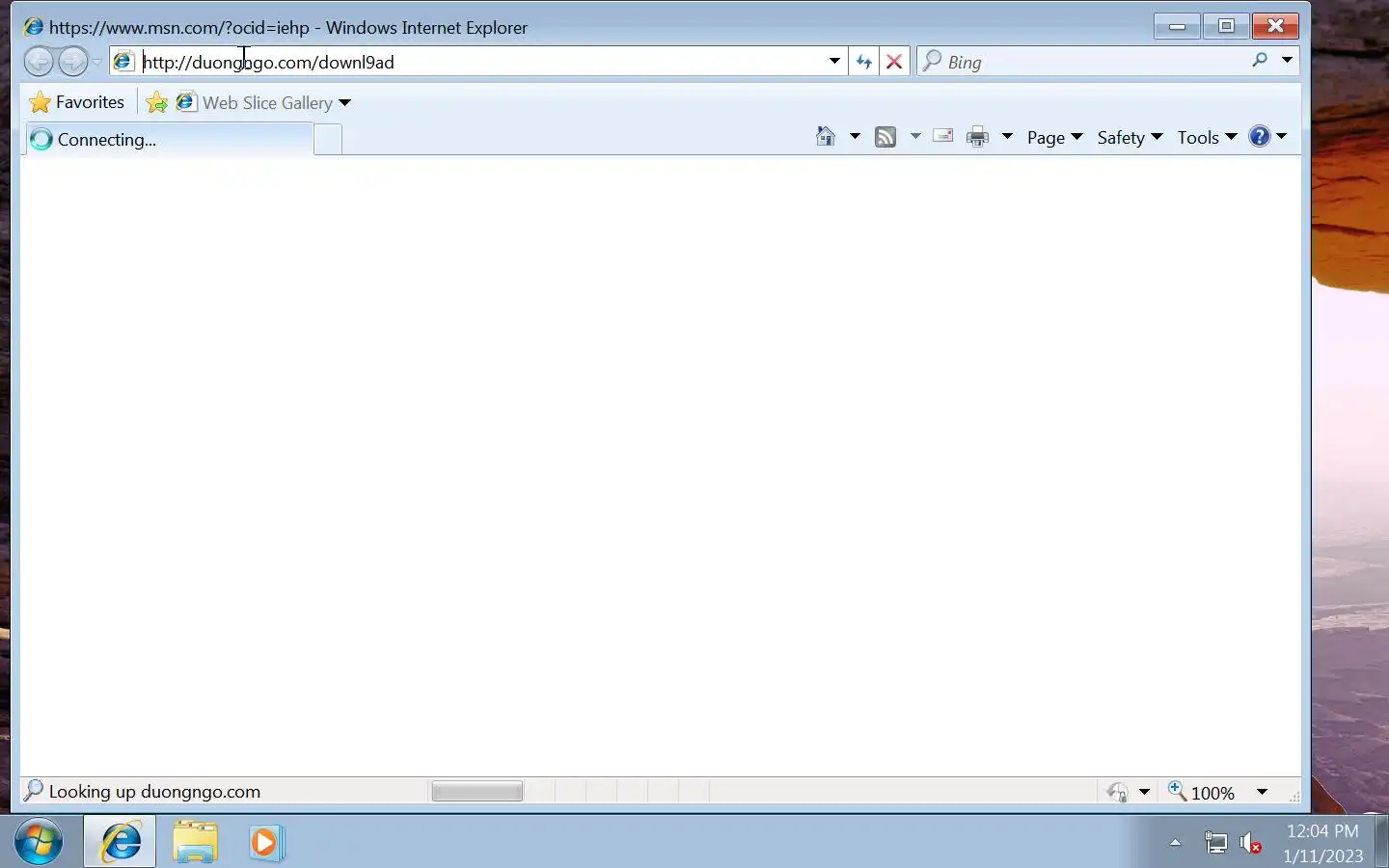This screenshot has width=1389, height=868.
Task: Click the Home icon in the command bar
Action: (826, 137)
